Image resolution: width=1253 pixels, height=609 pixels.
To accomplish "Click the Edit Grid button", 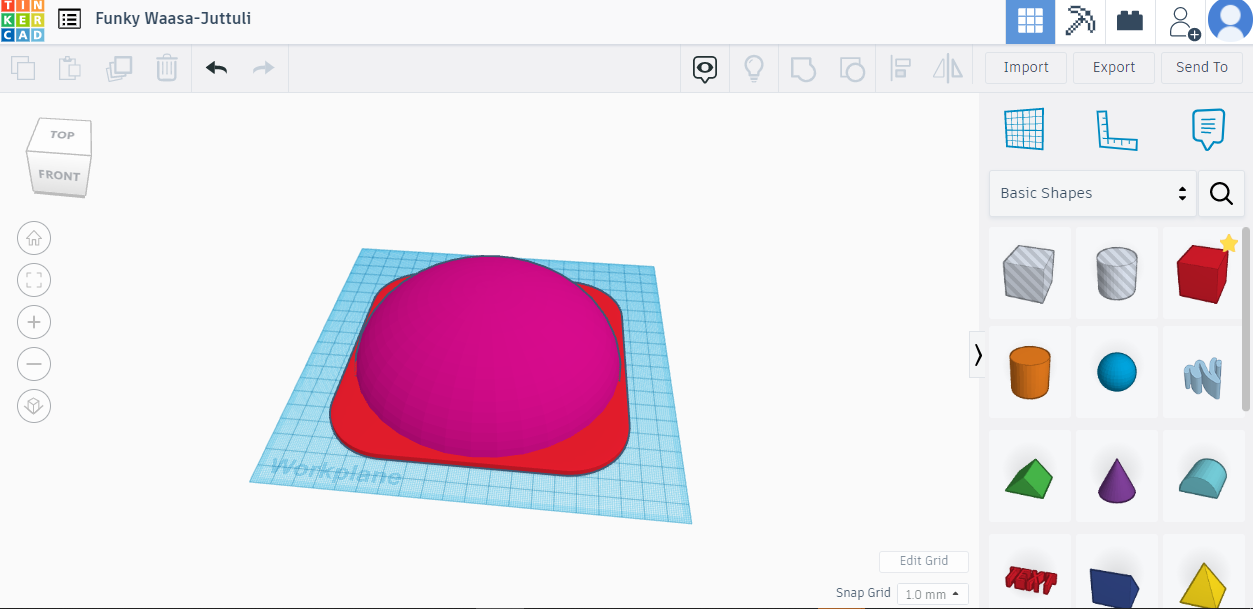I will point(923,561).
